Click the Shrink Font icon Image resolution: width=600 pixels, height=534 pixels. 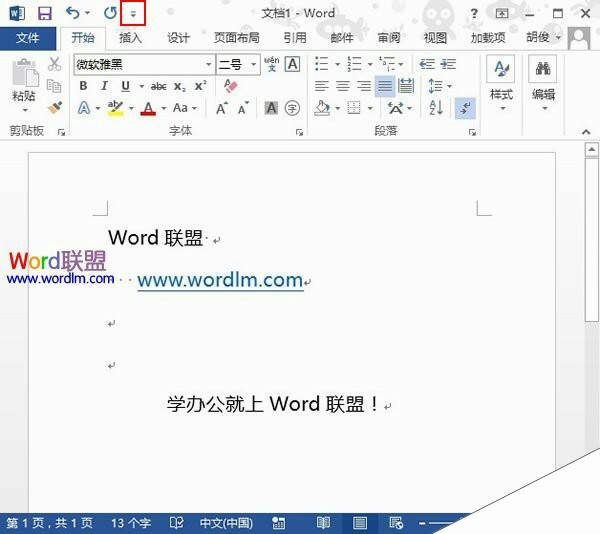click(243, 109)
